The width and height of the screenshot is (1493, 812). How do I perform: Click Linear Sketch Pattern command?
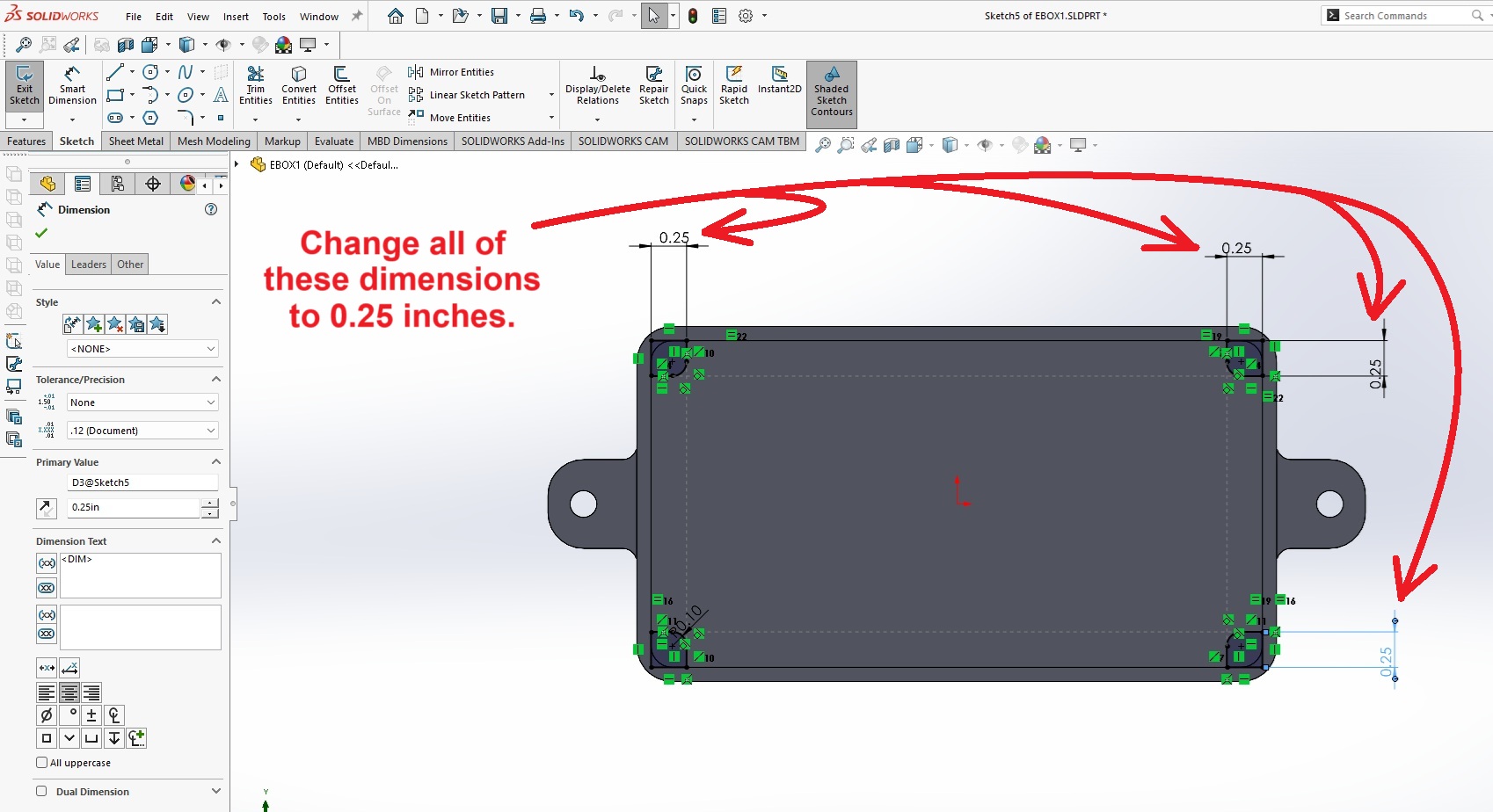477,95
